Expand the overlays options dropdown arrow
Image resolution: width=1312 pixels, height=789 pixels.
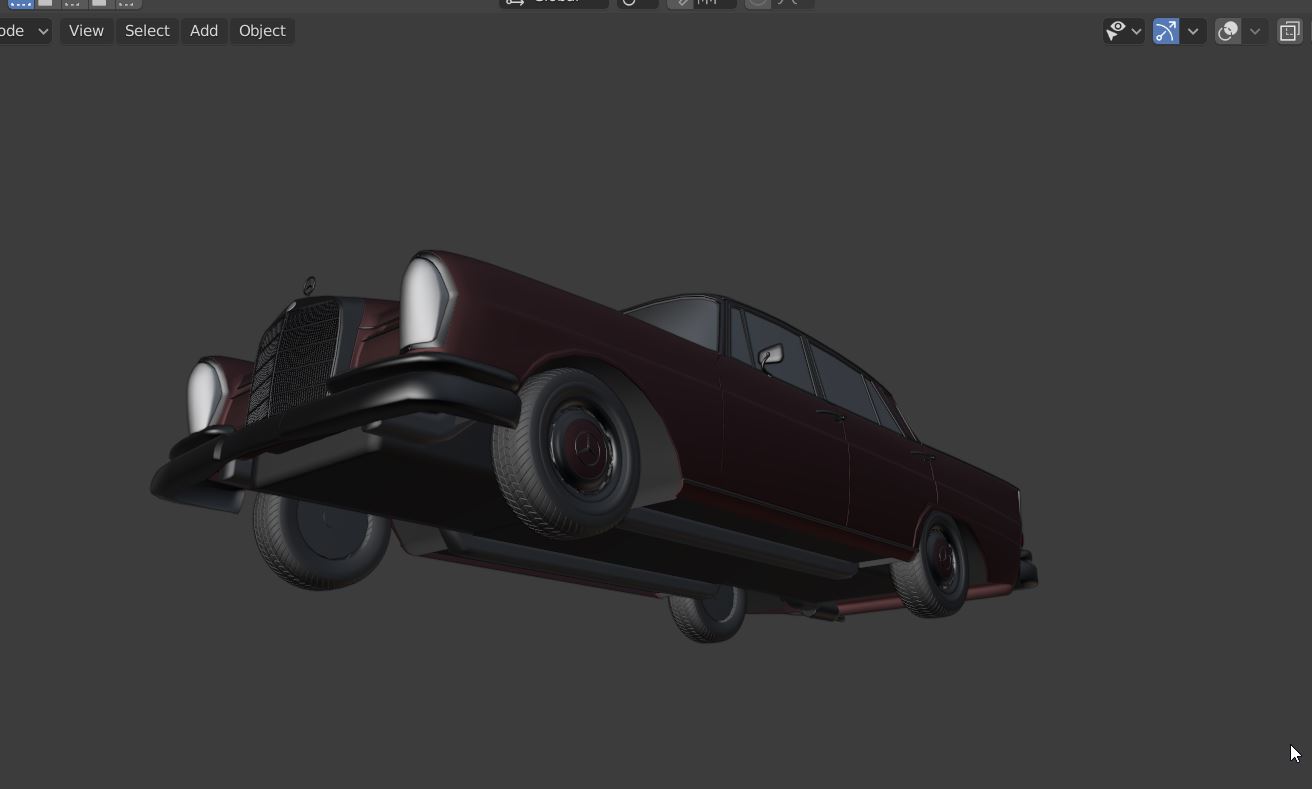[x=1255, y=31]
